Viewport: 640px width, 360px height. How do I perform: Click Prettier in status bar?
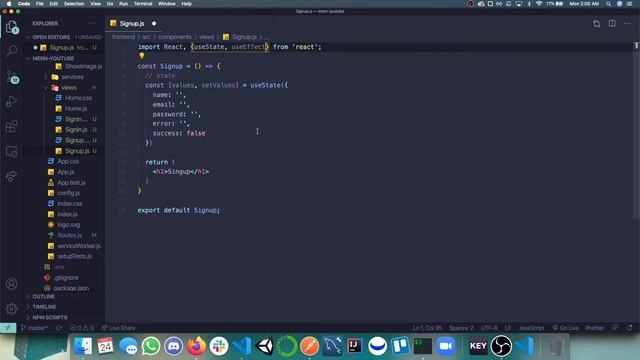[x=595, y=328]
